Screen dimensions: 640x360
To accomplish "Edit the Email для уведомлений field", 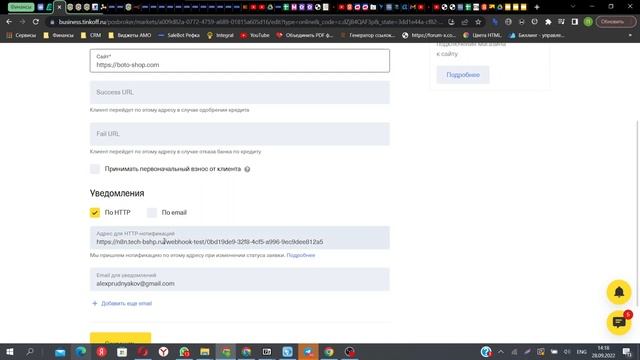I will [240, 279].
